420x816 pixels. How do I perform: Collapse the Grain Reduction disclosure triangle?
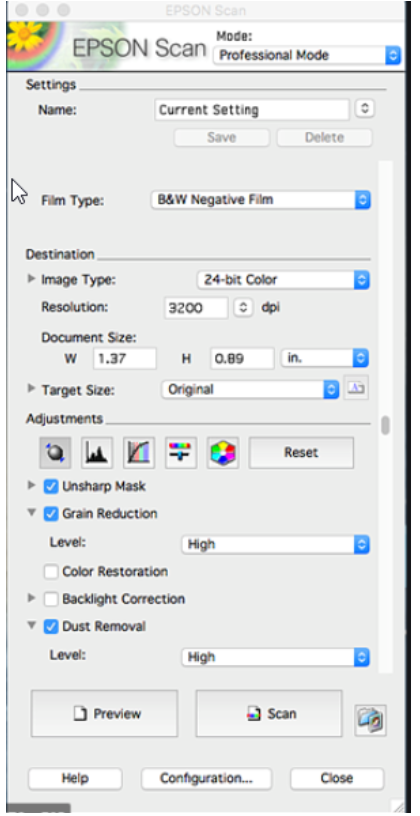coord(32,513)
